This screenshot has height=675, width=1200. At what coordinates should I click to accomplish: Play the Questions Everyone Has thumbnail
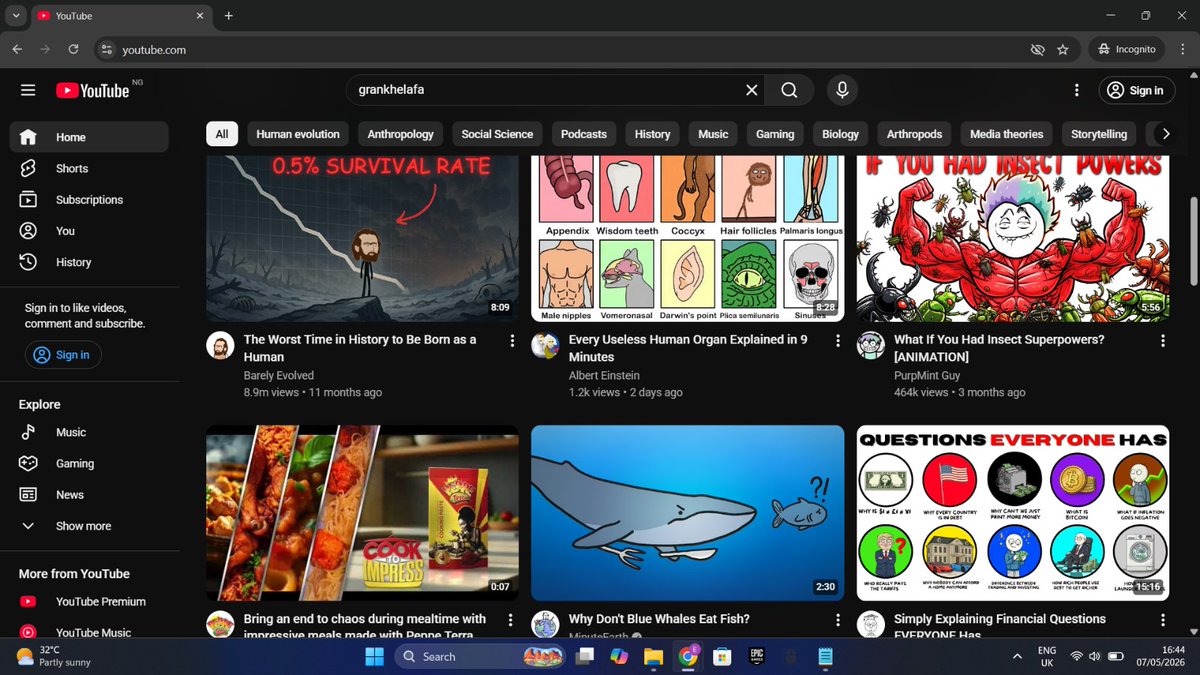1013,513
